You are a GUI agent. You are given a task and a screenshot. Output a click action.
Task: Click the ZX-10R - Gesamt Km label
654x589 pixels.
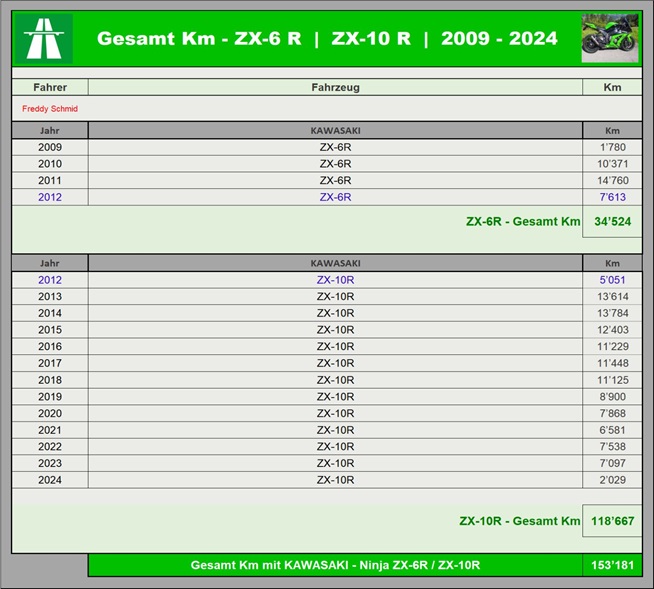(x=519, y=521)
